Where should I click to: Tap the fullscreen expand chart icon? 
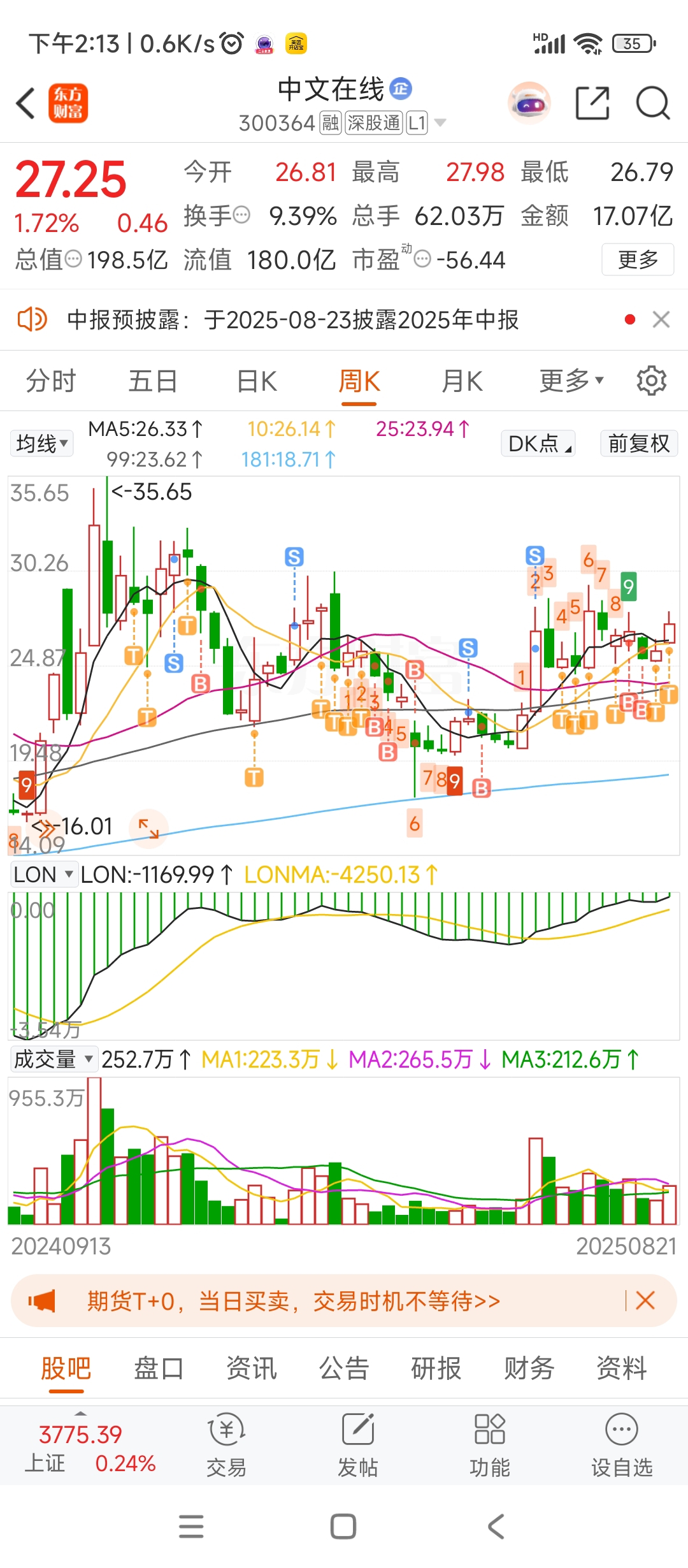coord(148,829)
